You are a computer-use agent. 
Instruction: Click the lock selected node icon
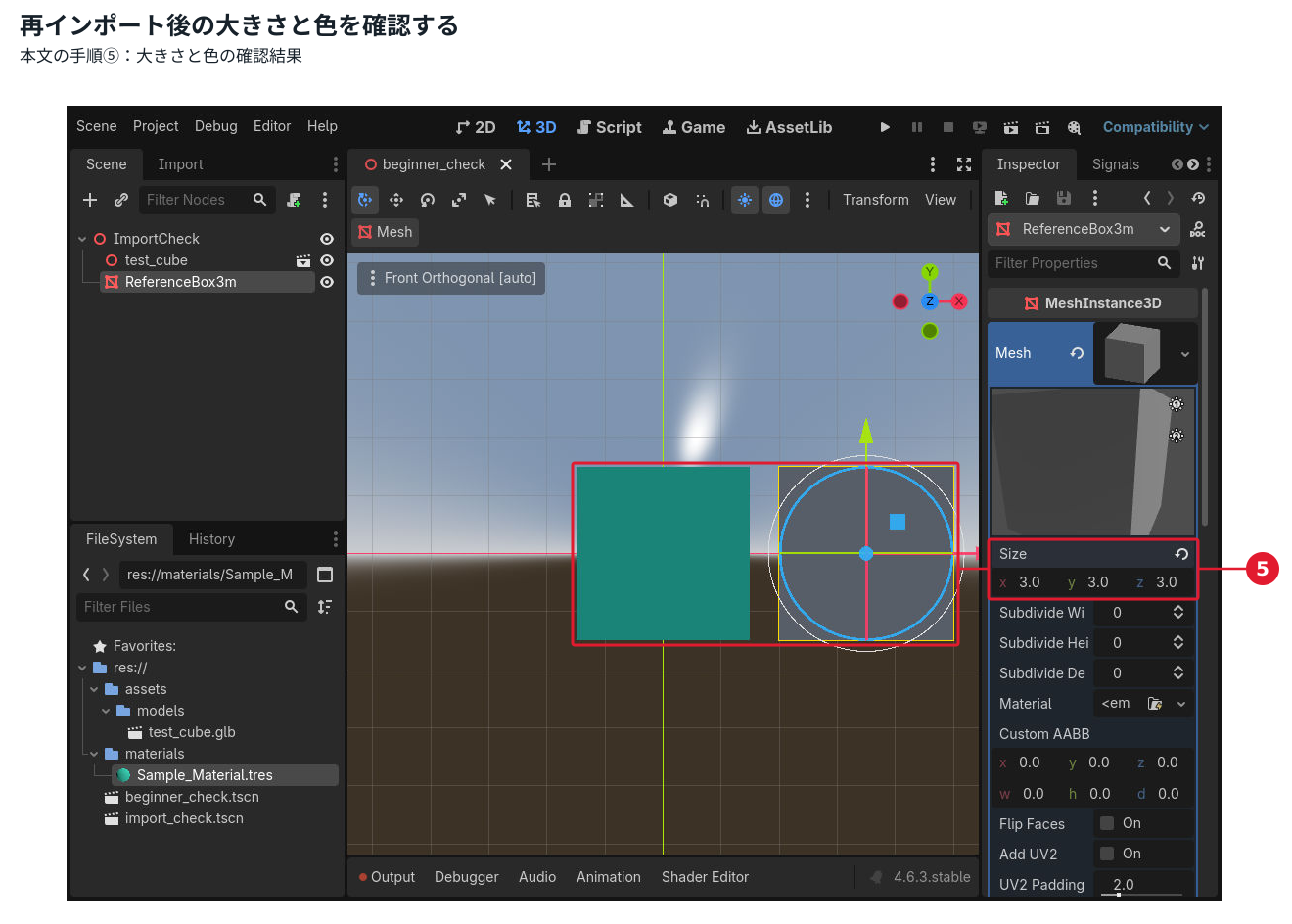[x=565, y=200]
